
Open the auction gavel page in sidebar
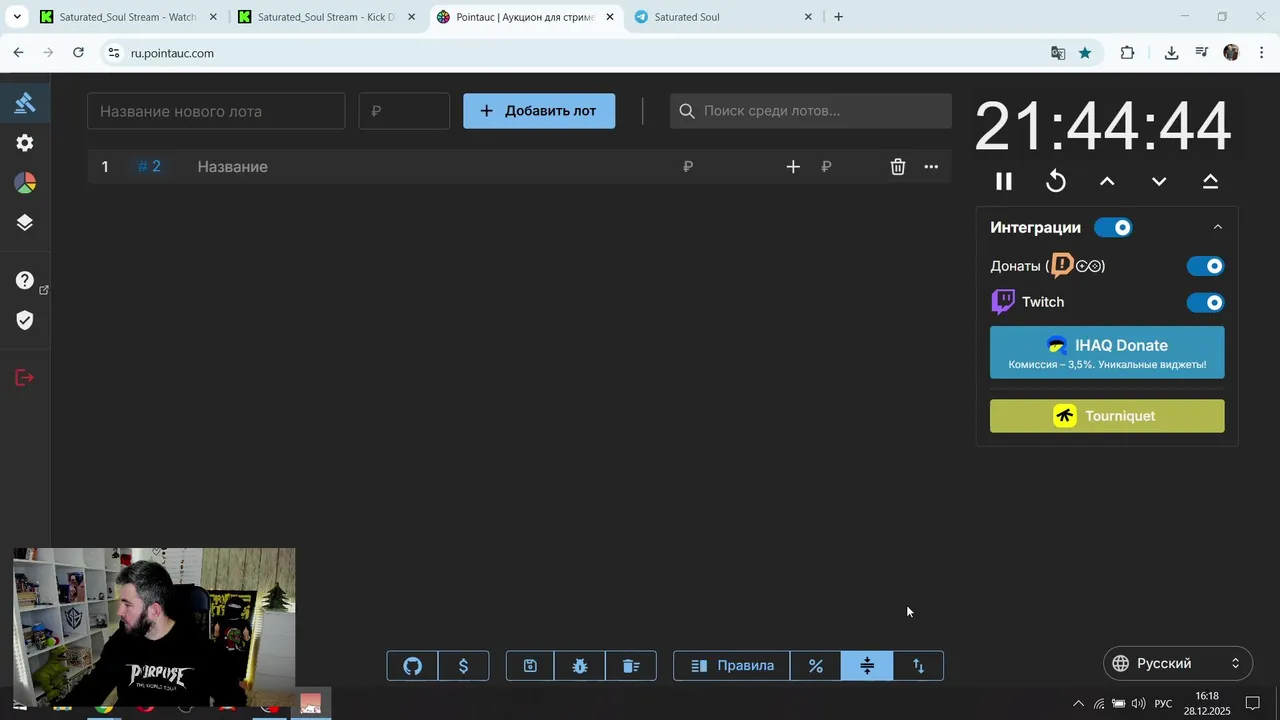(25, 102)
